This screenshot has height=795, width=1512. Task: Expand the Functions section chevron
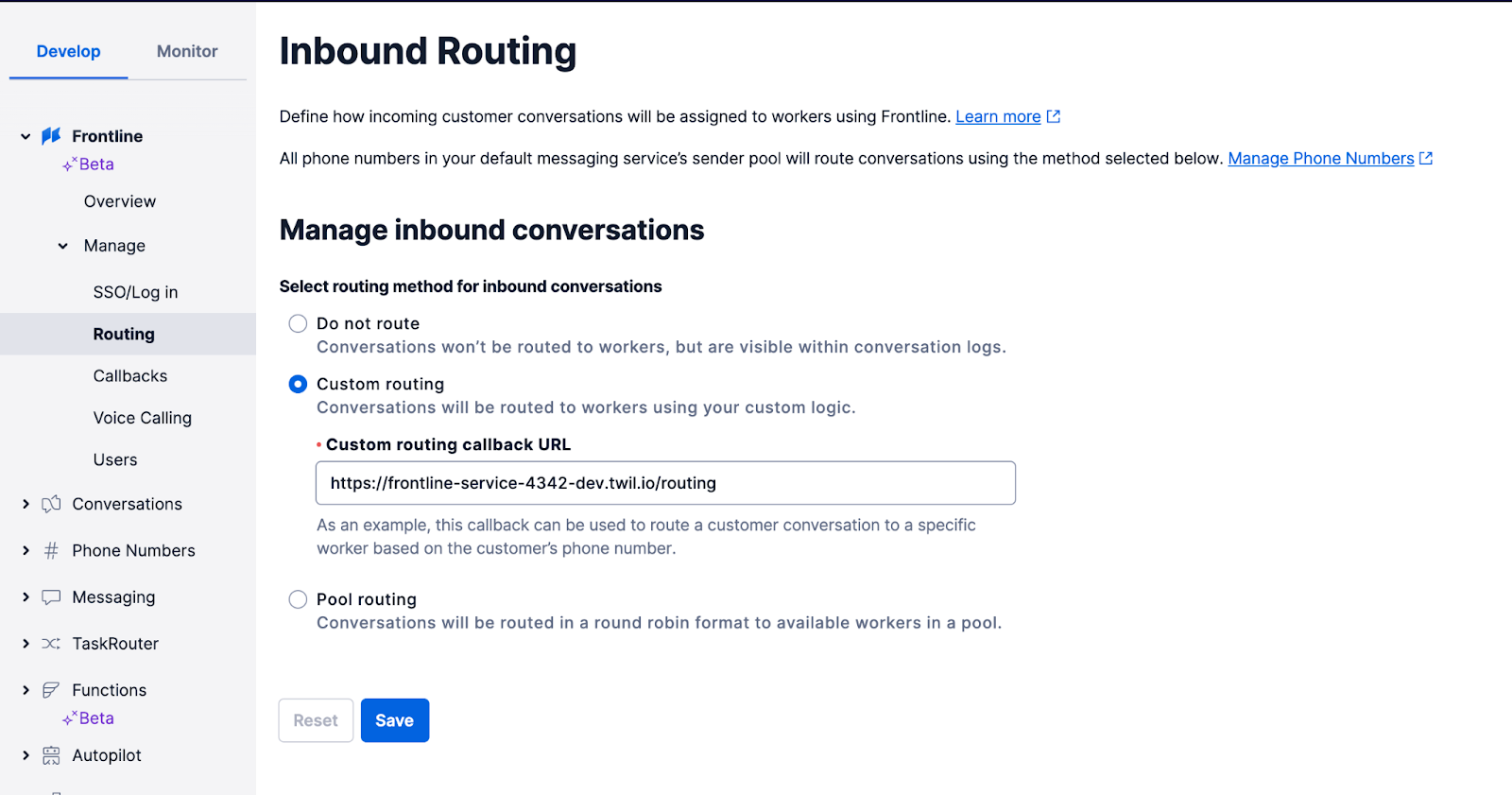(x=26, y=690)
